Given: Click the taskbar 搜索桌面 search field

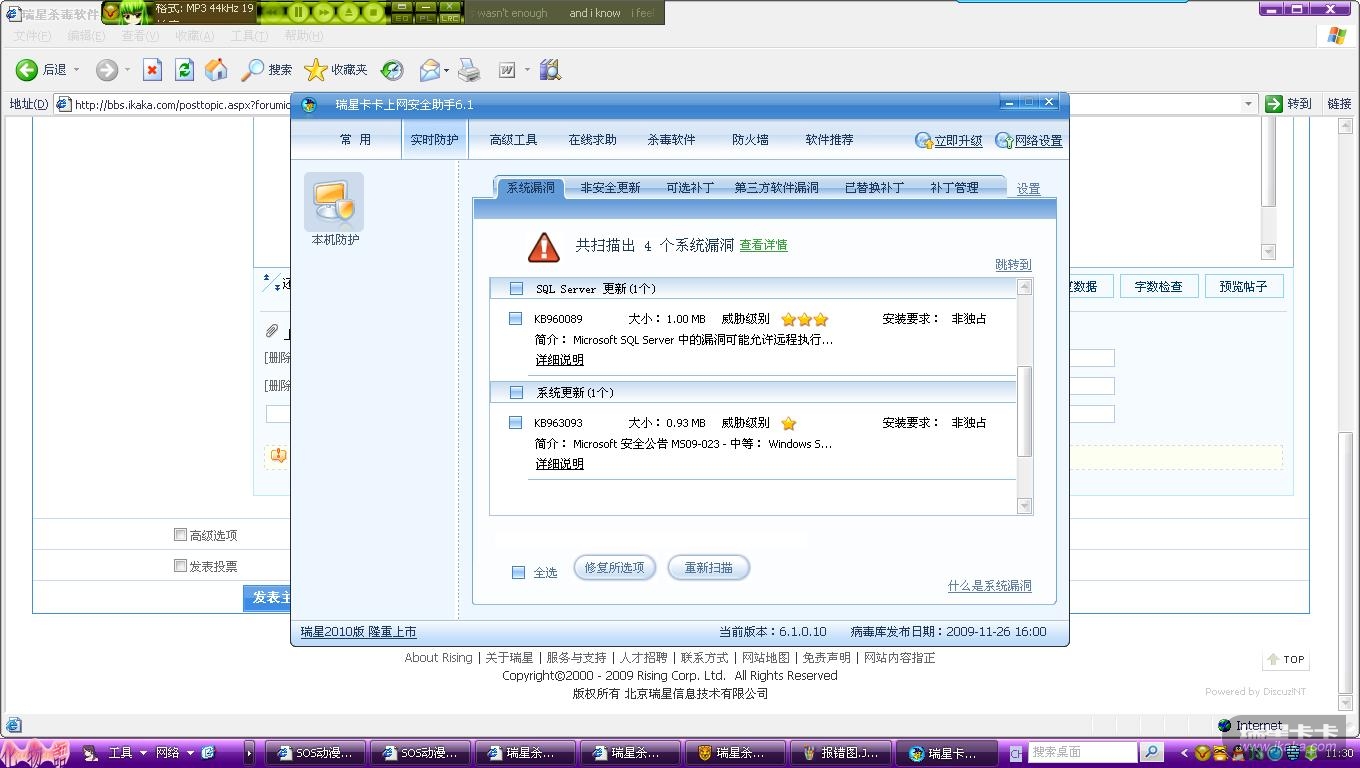Looking at the screenshot, I should point(1083,752).
